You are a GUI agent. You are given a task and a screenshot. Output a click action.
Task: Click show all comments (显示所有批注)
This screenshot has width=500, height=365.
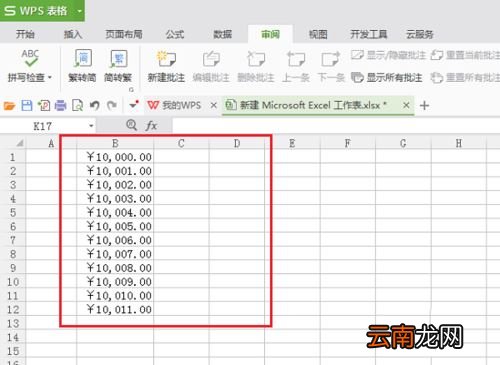click(x=387, y=78)
